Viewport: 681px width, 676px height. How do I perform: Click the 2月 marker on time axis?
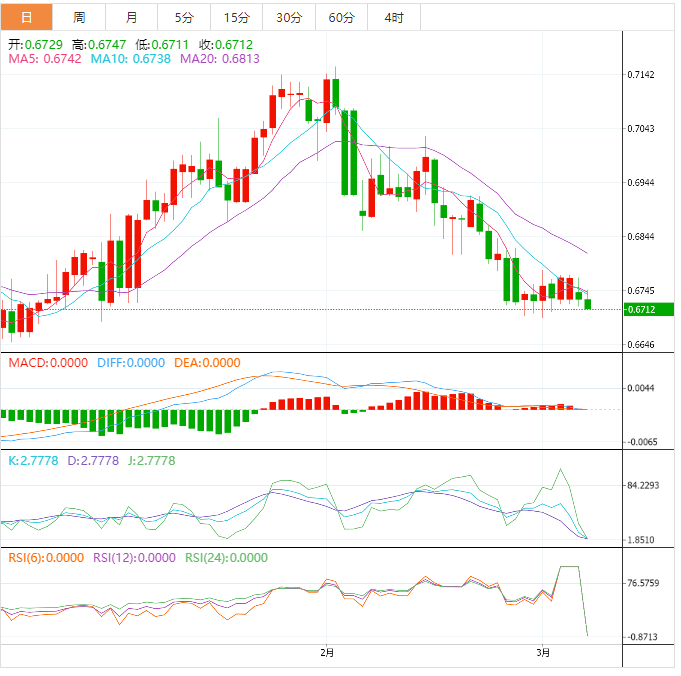click(327, 653)
